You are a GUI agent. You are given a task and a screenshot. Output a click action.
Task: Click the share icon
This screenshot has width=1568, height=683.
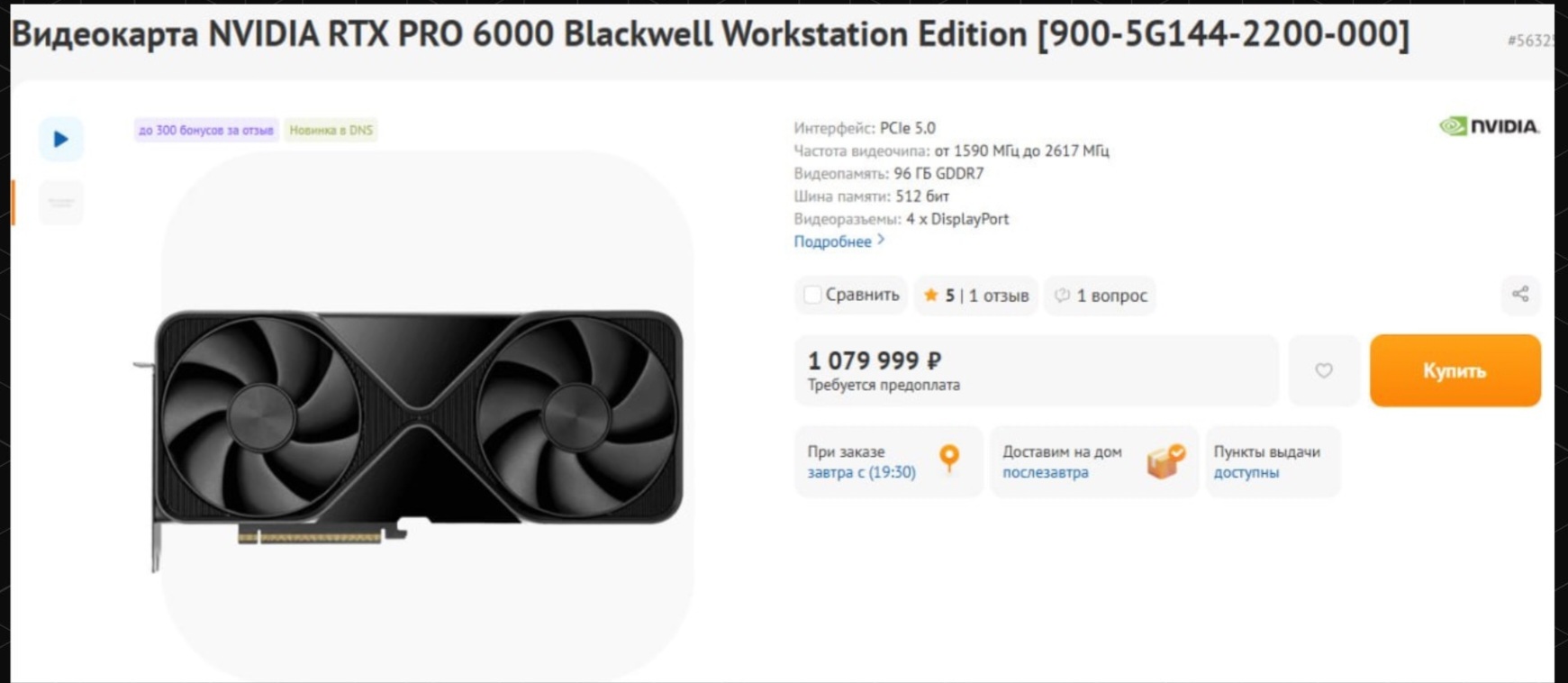1520,294
